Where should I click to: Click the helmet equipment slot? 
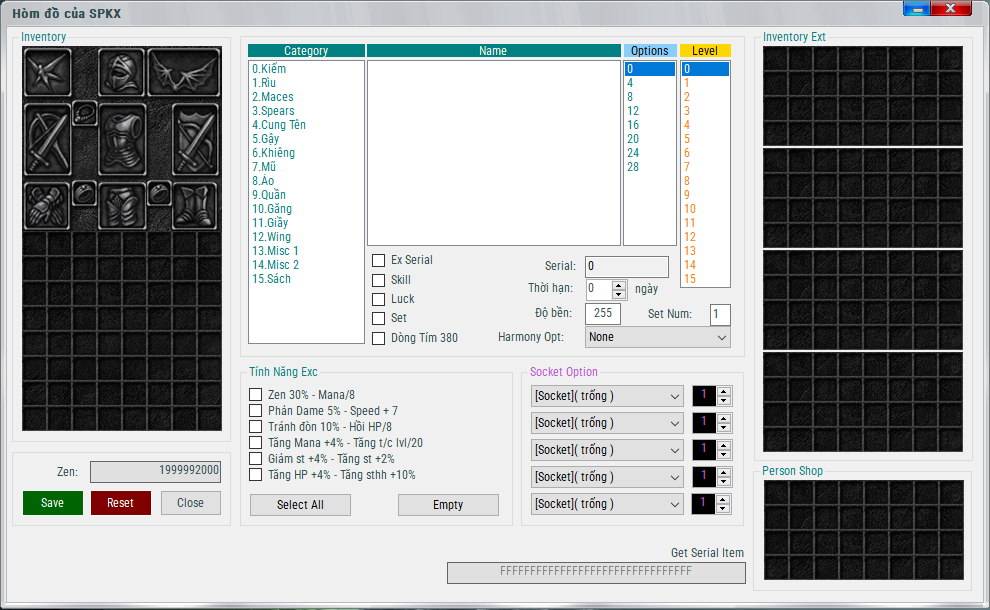[122, 73]
